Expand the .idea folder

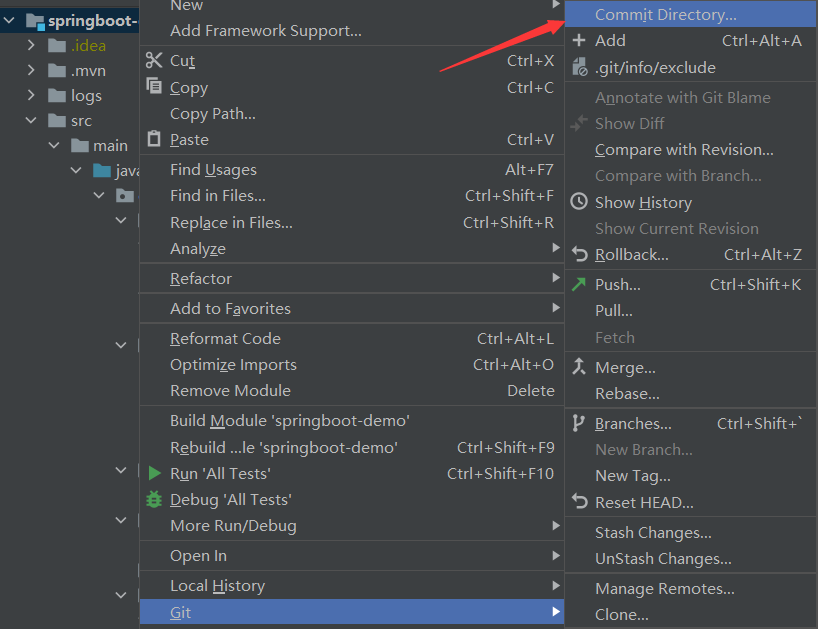coord(32,45)
